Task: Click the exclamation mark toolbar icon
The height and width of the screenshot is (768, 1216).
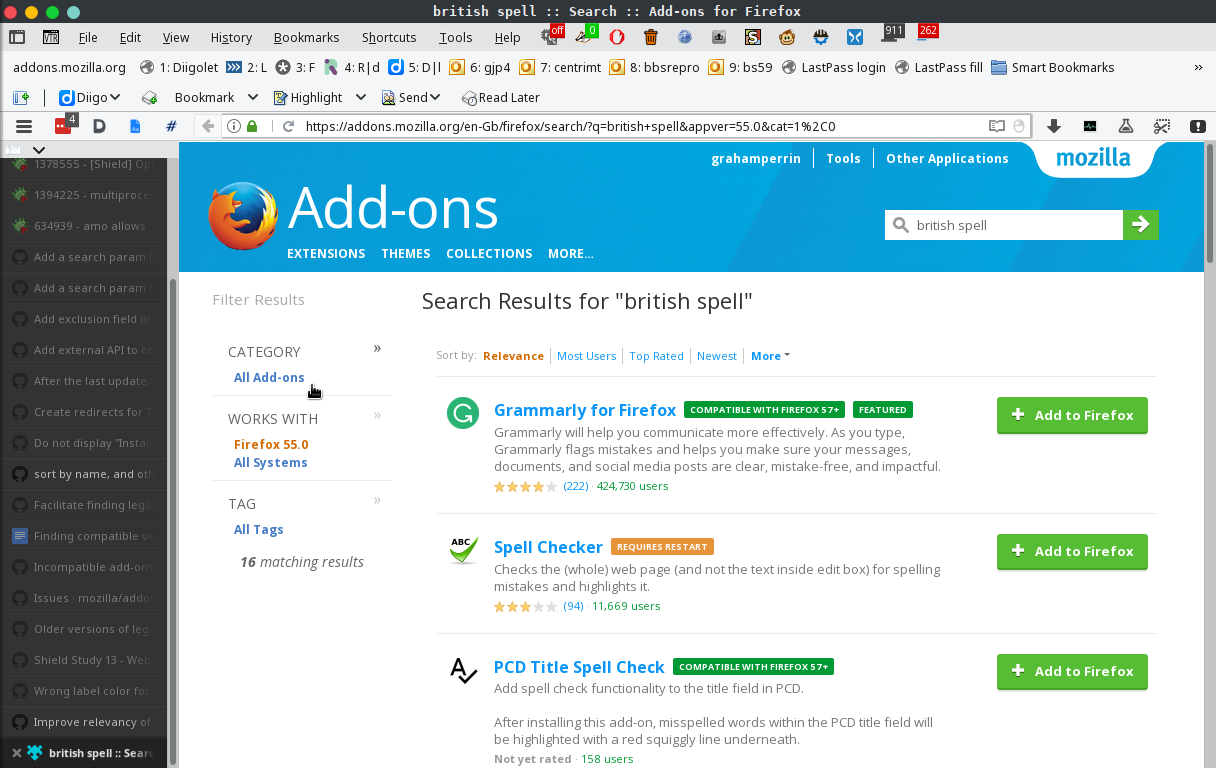Action: click(x=1197, y=126)
